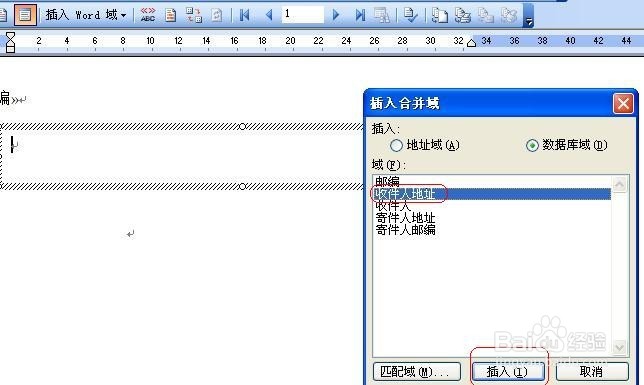The width and height of the screenshot is (644, 385).
Task: Open the Insert Word Field dropdown
Action: (86, 15)
